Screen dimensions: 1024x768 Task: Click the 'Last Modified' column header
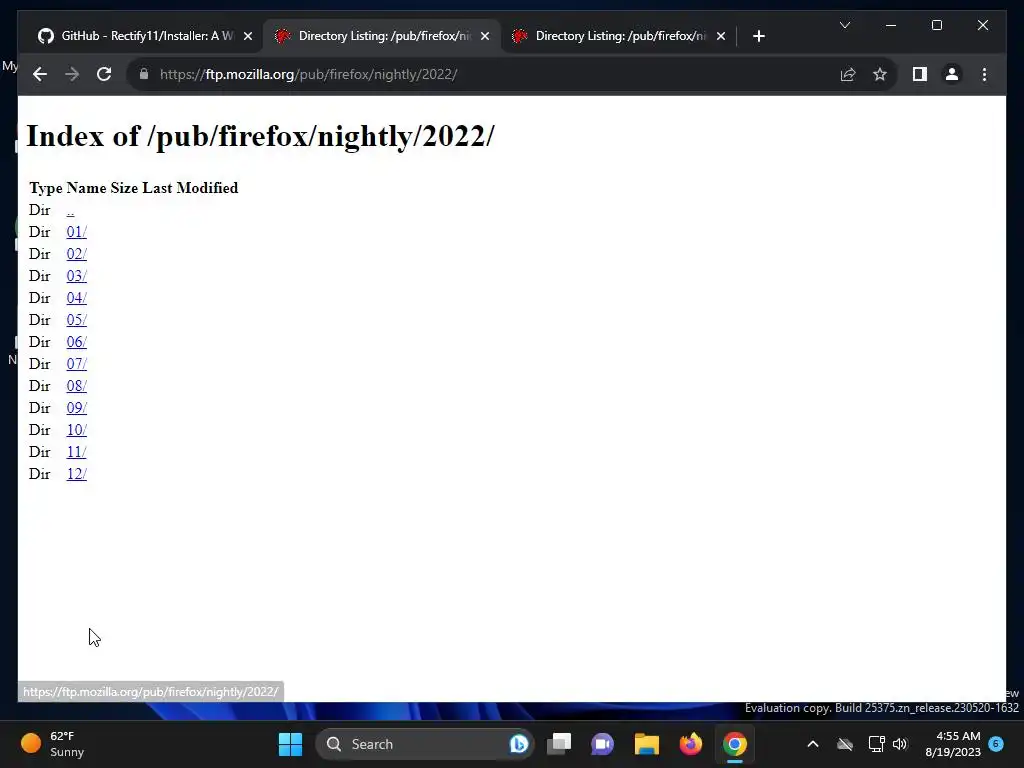[190, 188]
